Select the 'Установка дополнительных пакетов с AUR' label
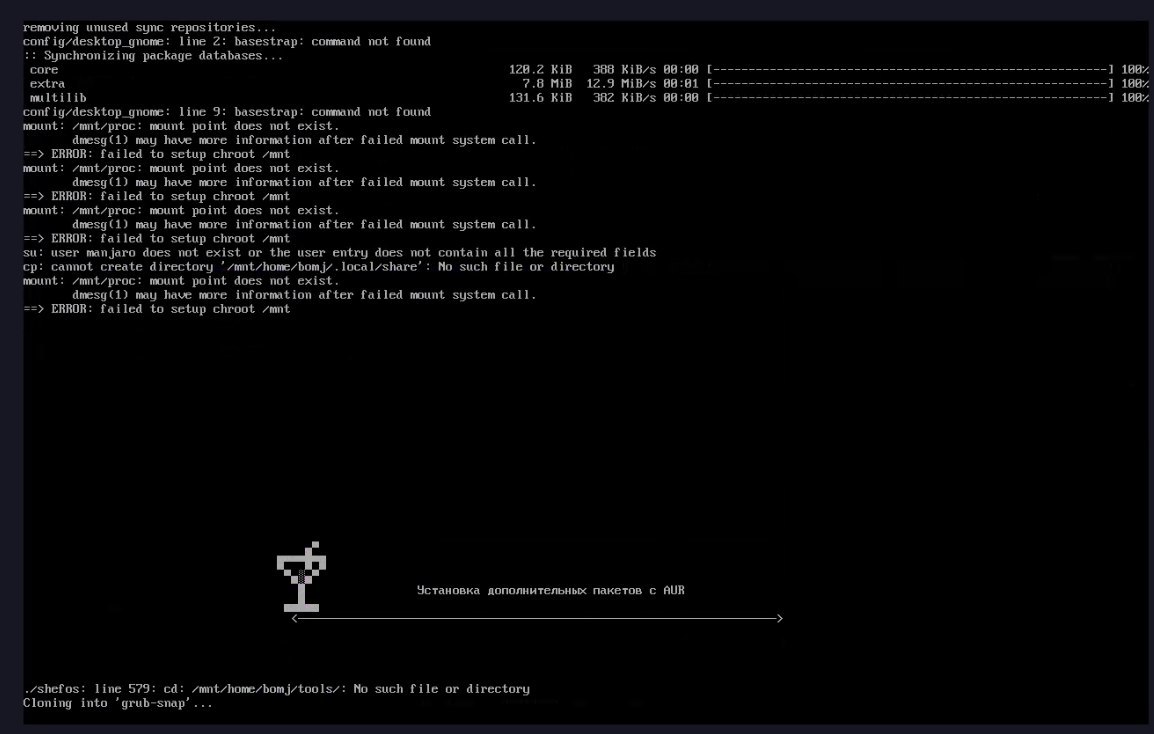The width and height of the screenshot is (1154, 734). click(x=550, y=591)
